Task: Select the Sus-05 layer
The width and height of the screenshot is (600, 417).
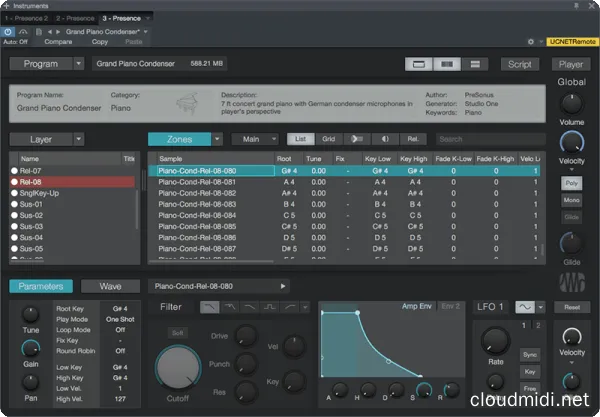Action: (73, 249)
